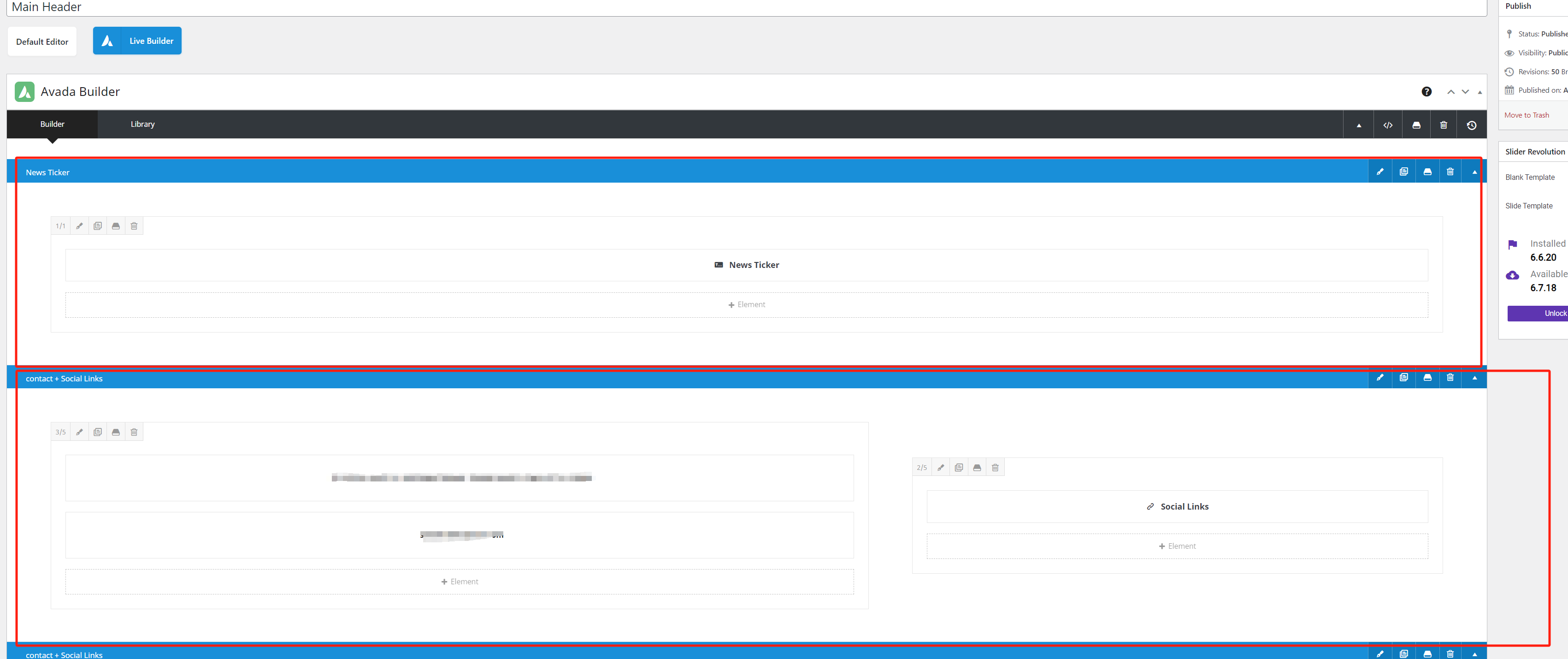This screenshot has height=659, width=1568.
Task: Move the Avada Builder panel up
Action: click(1450, 92)
